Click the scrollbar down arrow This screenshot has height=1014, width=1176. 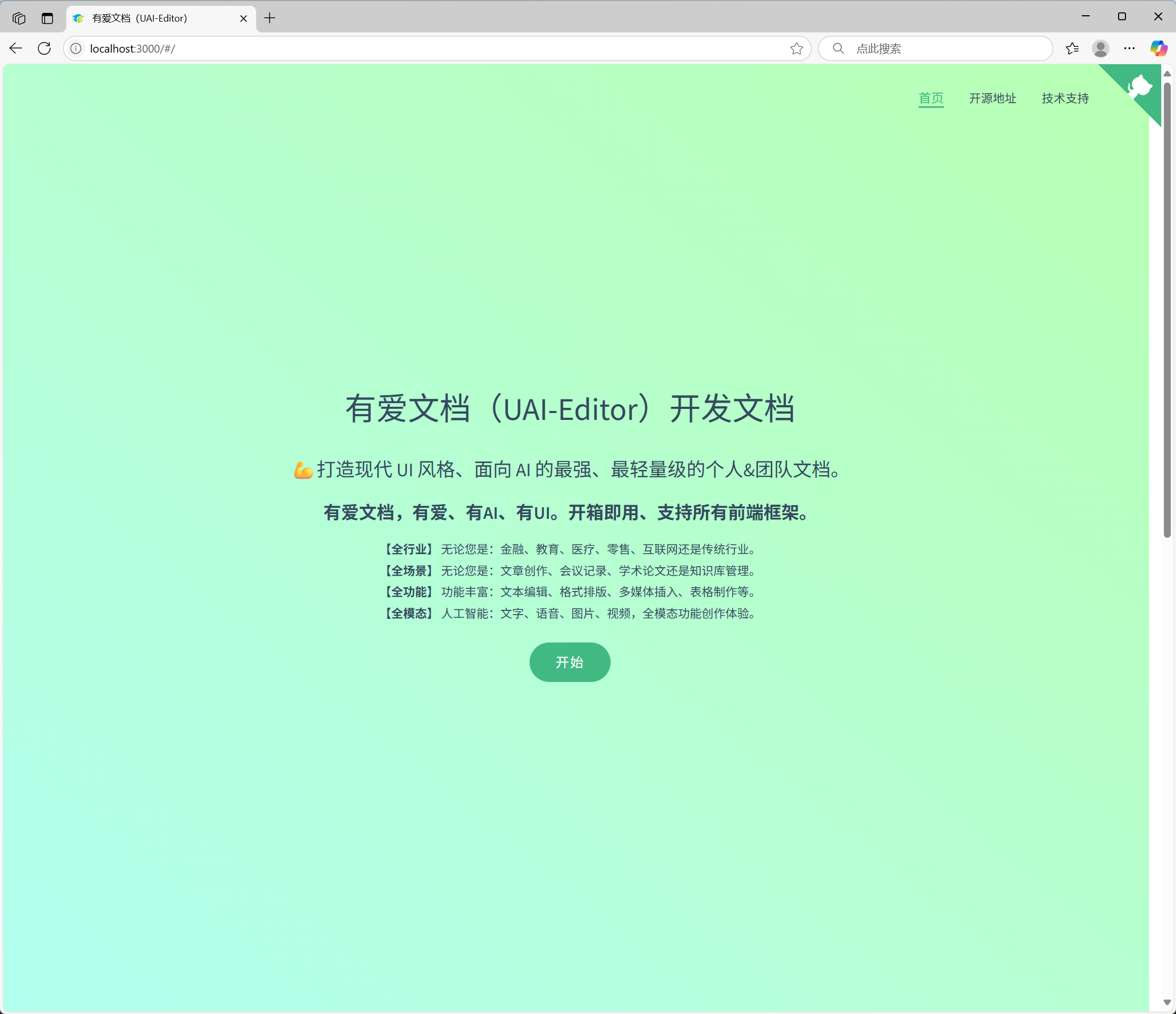[x=1167, y=1002]
